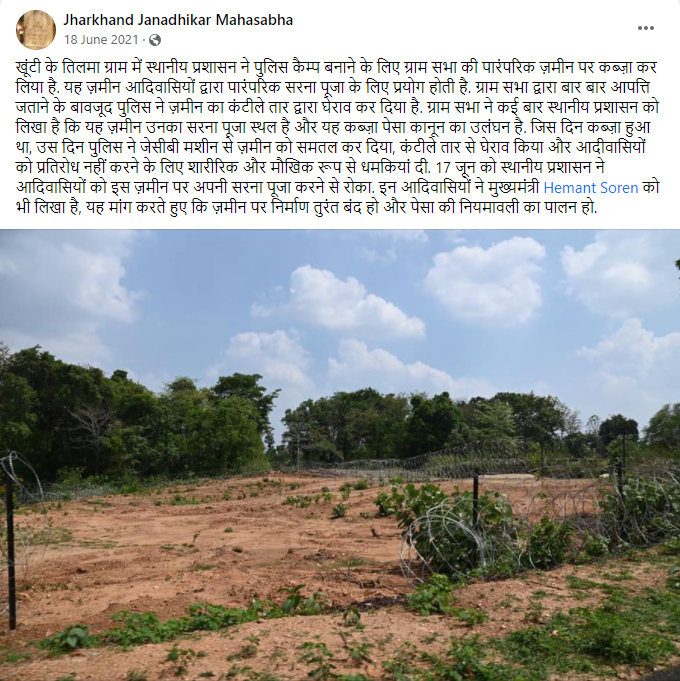Open the three-dot post options menu
Viewport: 680px width, 681px height.
645,28
